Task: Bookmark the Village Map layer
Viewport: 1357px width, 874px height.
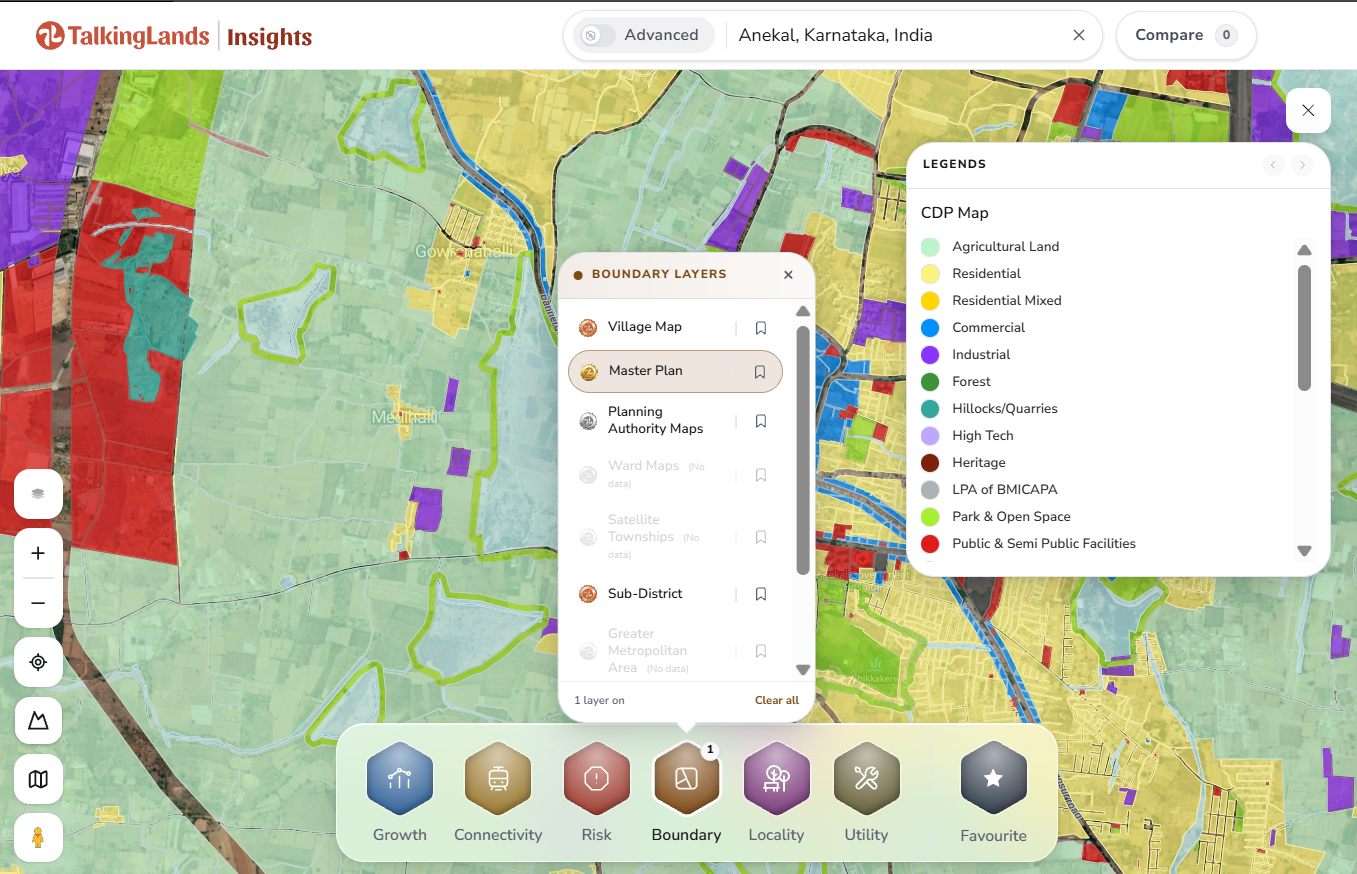Action: pos(761,328)
